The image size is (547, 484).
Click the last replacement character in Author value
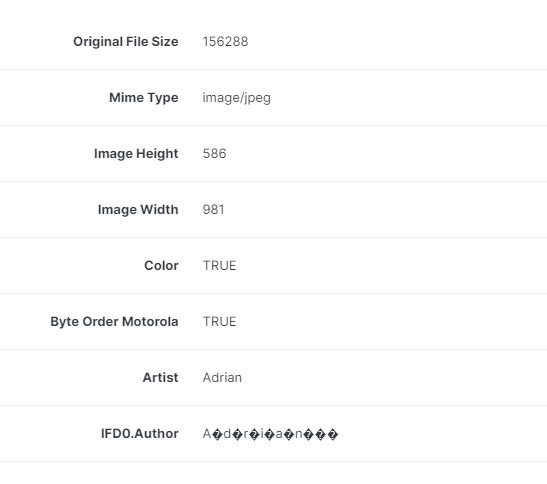333,434
